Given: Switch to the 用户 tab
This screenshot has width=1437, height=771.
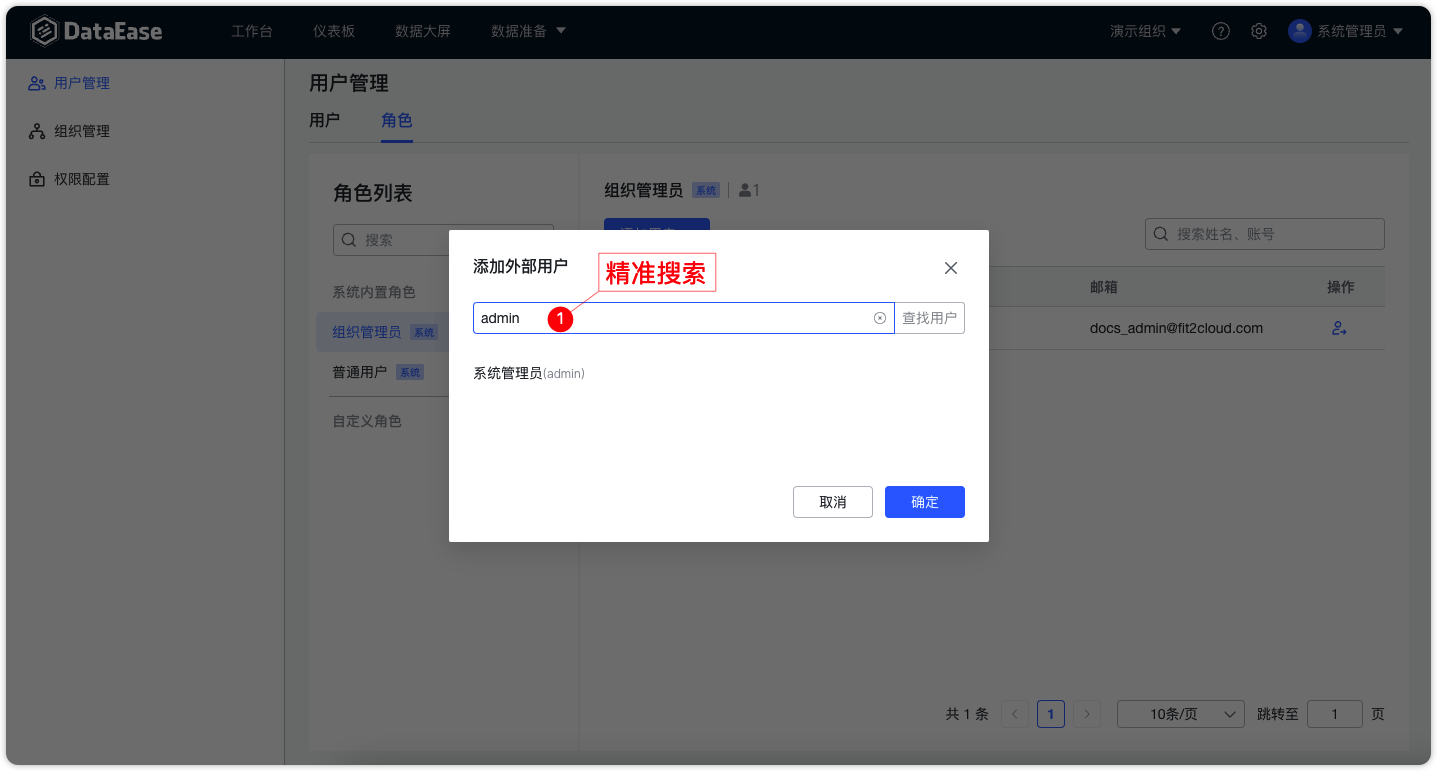Looking at the screenshot, I should point(324,120).
